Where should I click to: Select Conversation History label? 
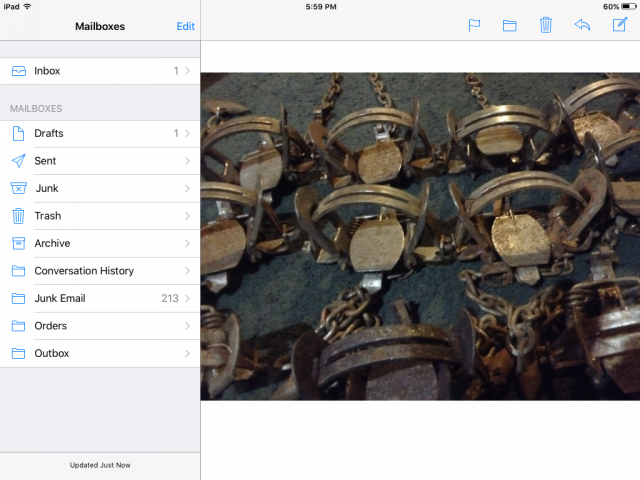click(x=84, y=271)
